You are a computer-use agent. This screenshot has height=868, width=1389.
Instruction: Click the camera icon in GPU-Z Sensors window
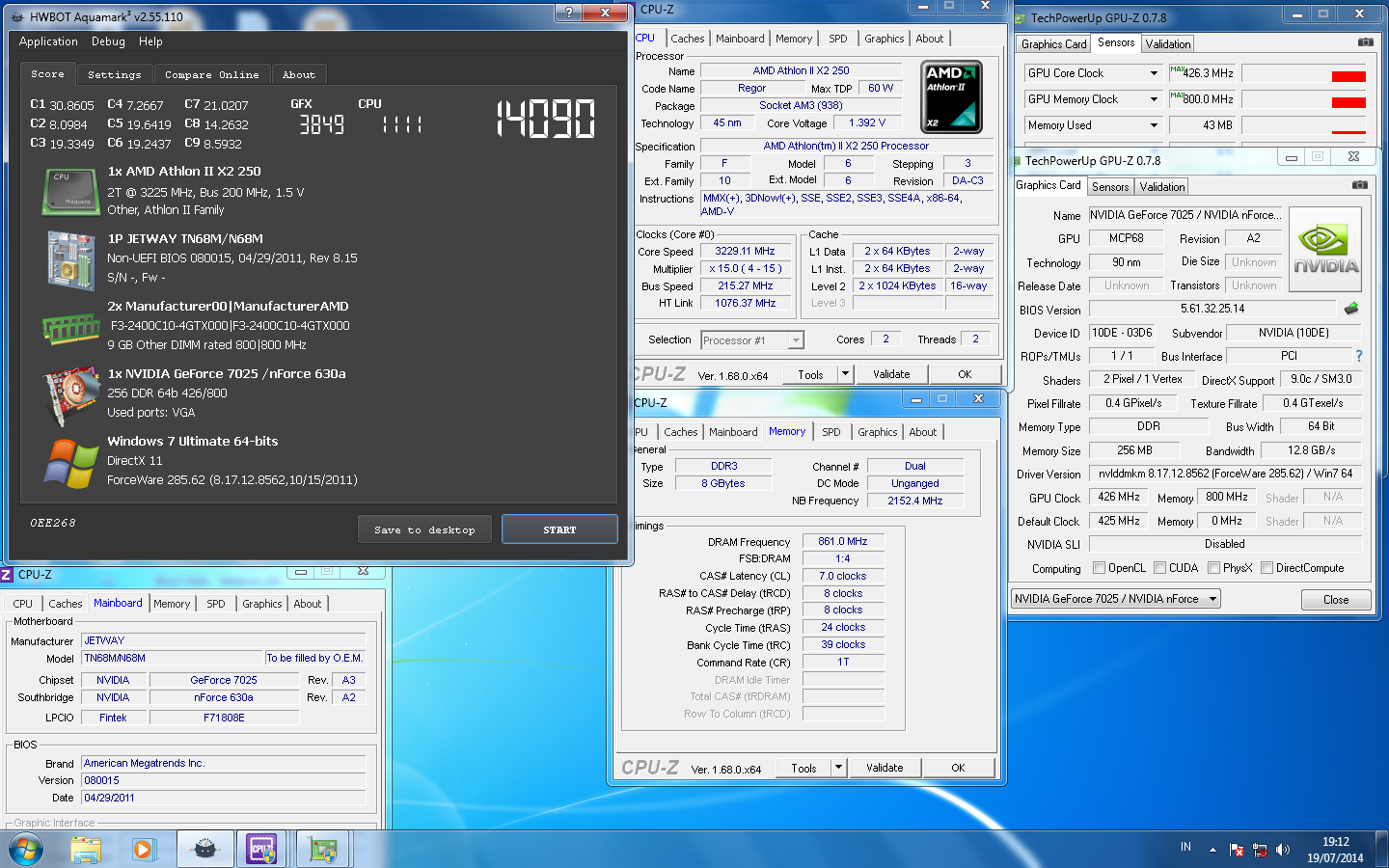pyautogui.click(x=1366, y=42)
